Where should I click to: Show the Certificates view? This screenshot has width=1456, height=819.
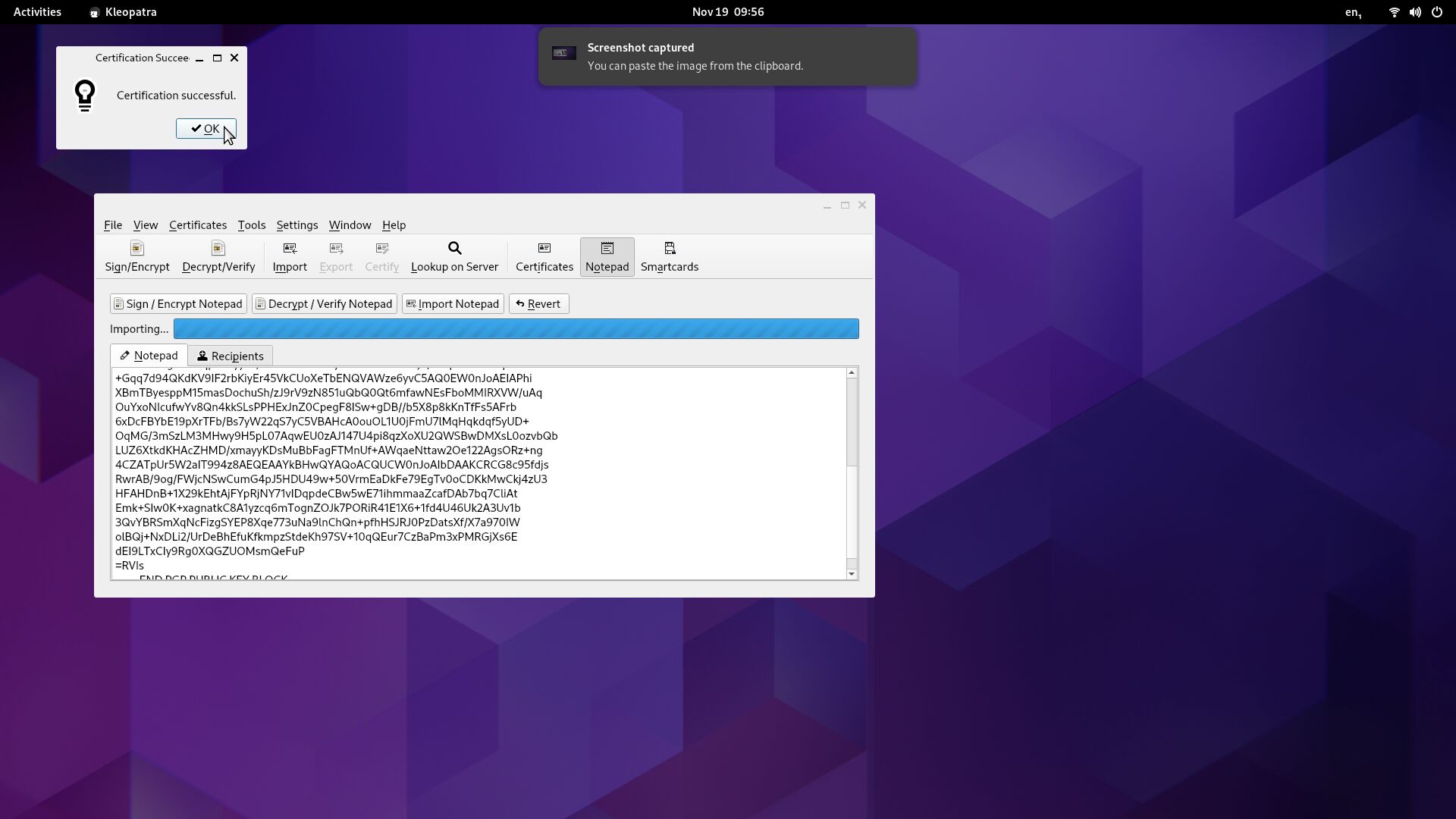pos(544,256)
